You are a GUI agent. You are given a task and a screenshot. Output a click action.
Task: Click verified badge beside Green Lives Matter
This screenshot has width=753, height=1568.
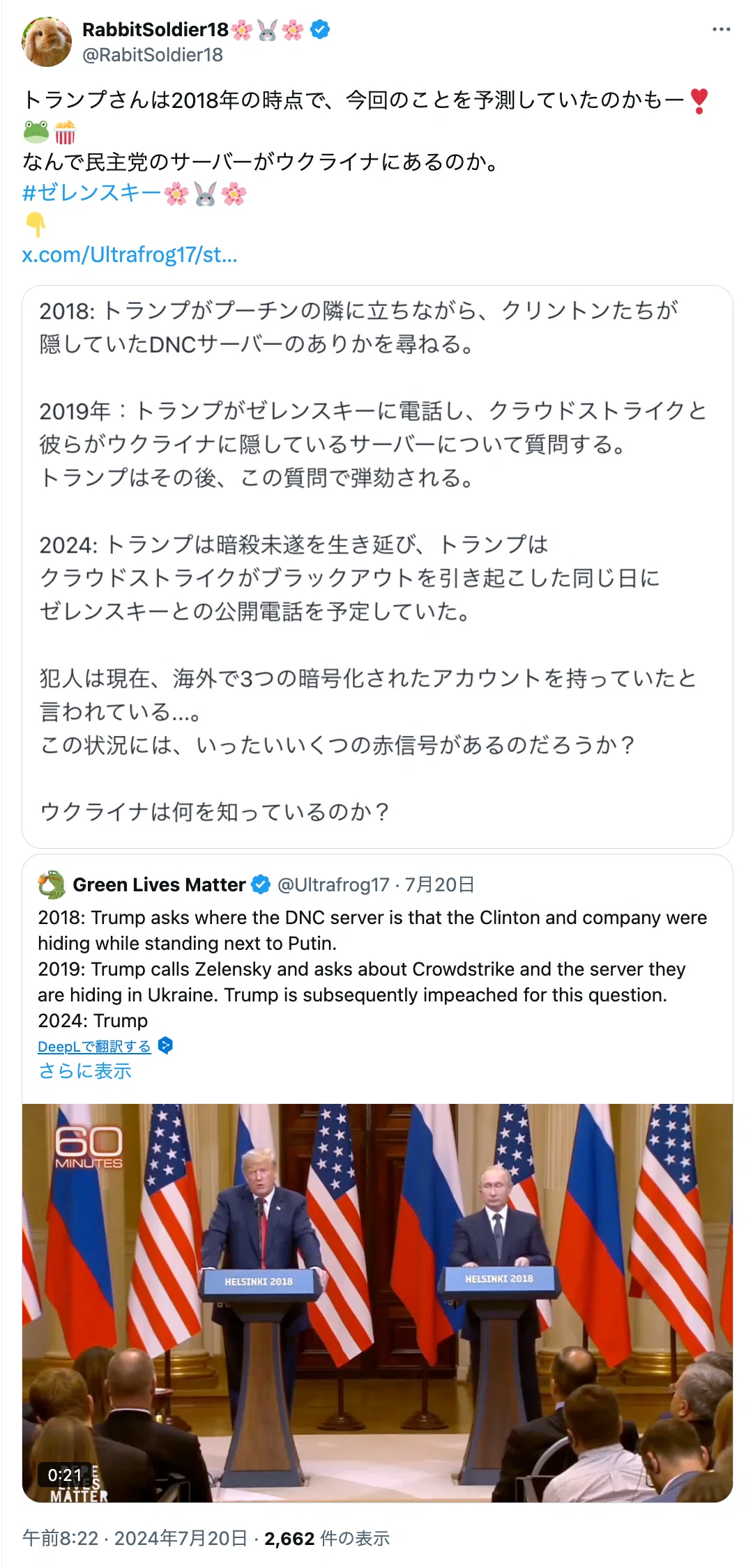coord(260,884)
